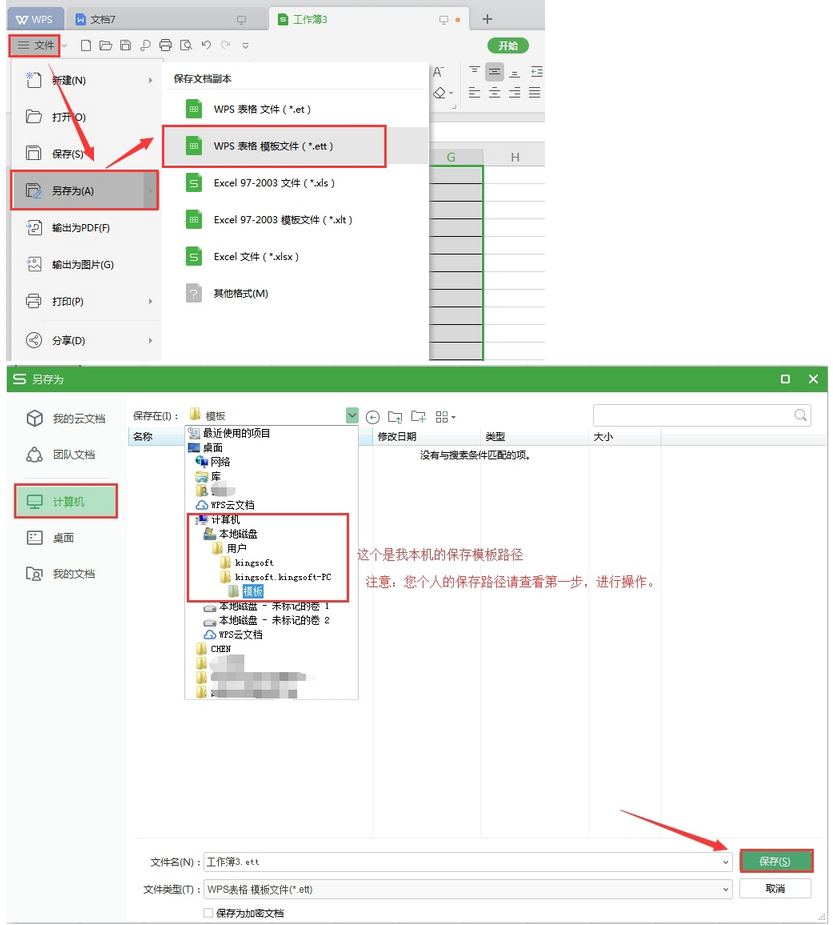Expand the 打印(P) submenu arrow
The width and height of the screenshot is (833, 925).
coord(150,301)
